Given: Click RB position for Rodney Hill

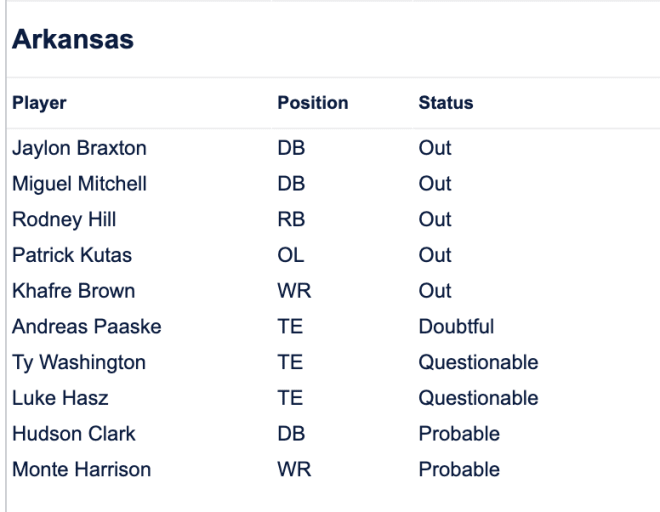Looking at the screenshot, I should pos(291,219).
